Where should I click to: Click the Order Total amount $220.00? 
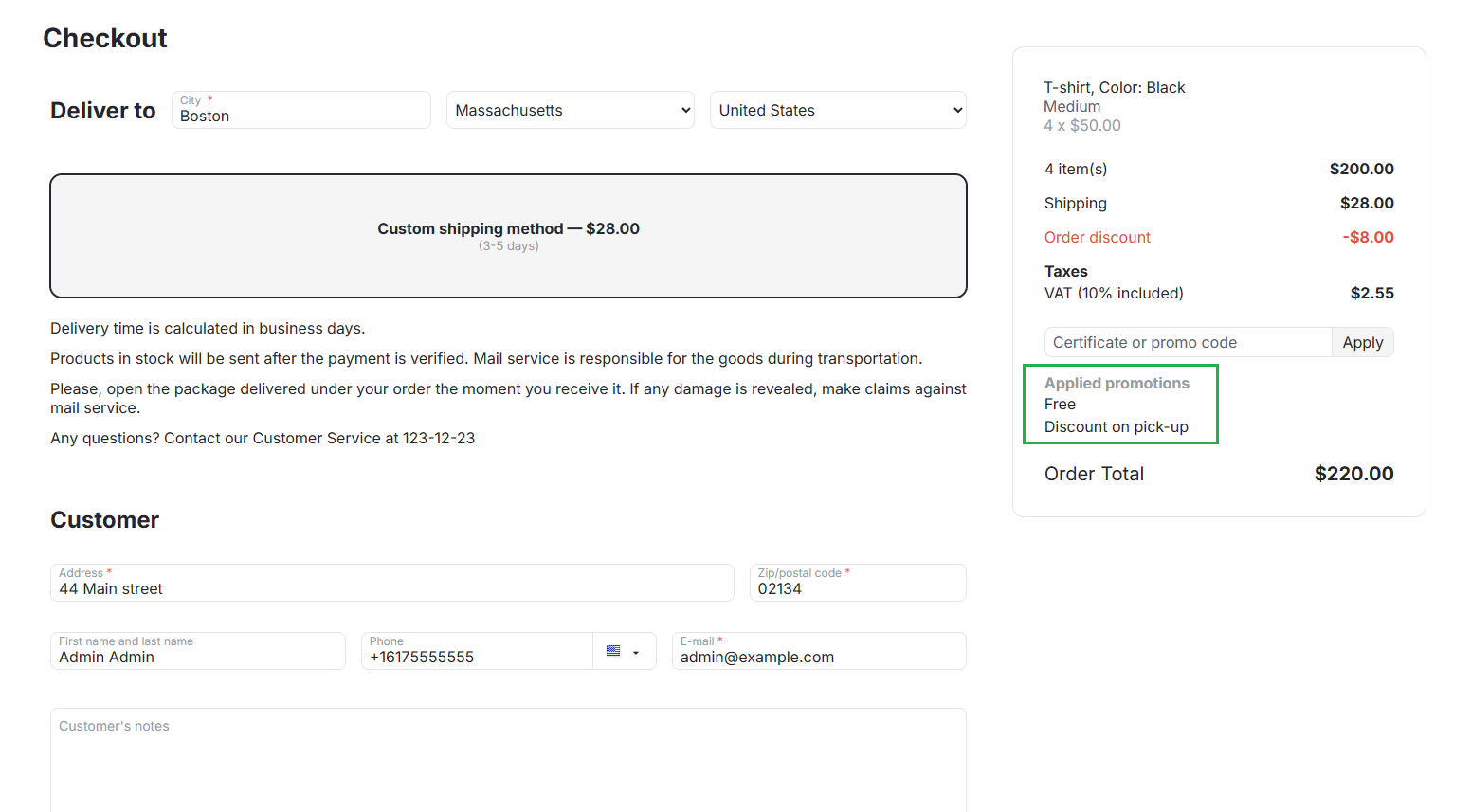click(1353, 474)
